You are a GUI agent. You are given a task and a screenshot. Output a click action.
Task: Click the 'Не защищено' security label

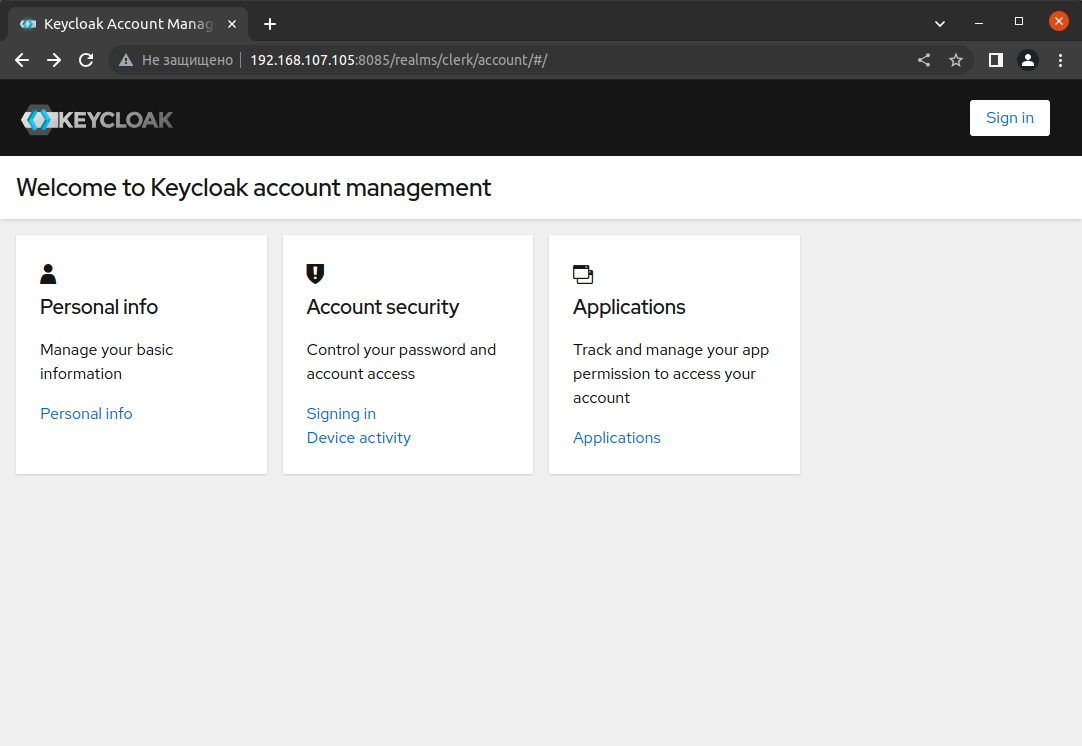(x=187, y=60)
